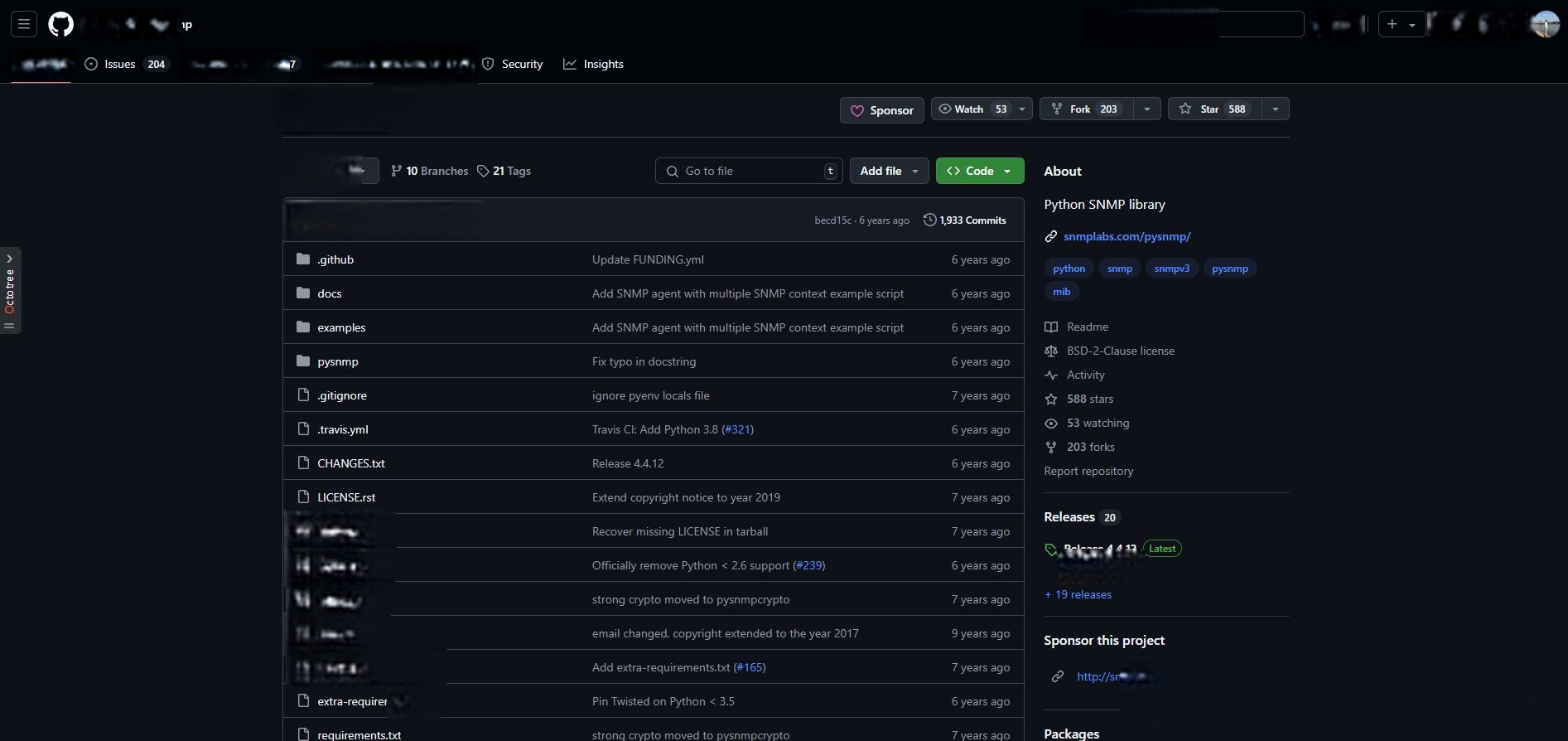1568x741 pixels.
Task: Visit the snmplabs.com/pysnmp/ website link
Action: (1127, 236)
